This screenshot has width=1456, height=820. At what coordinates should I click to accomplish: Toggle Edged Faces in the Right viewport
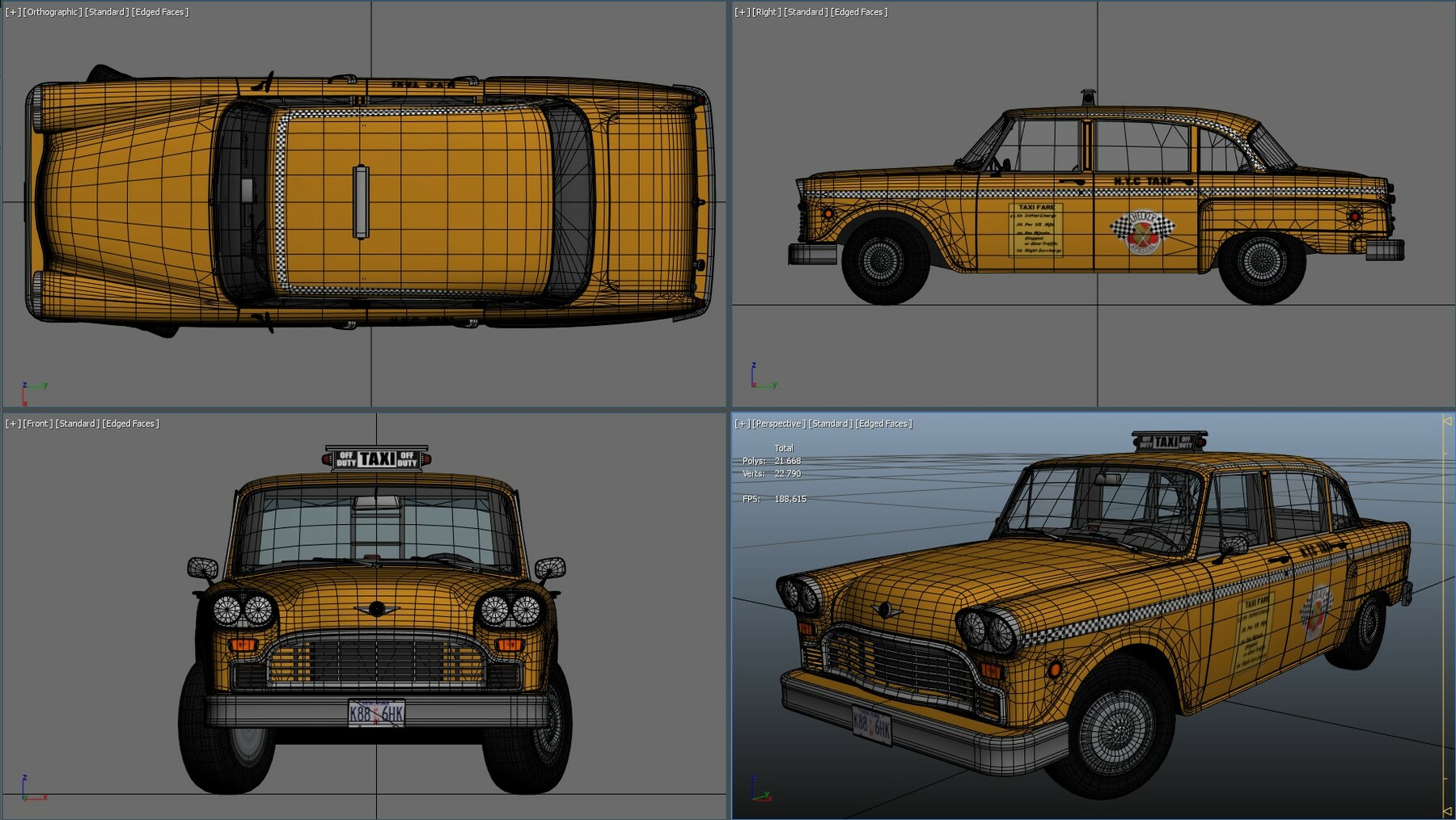tap(861, 11)
